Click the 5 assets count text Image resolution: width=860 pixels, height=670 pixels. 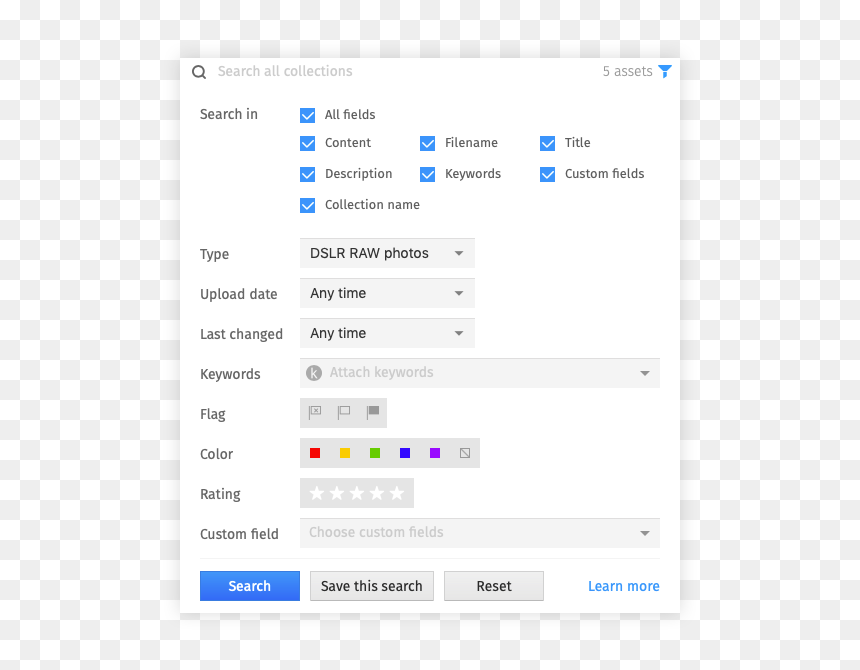tap(627, 71)
